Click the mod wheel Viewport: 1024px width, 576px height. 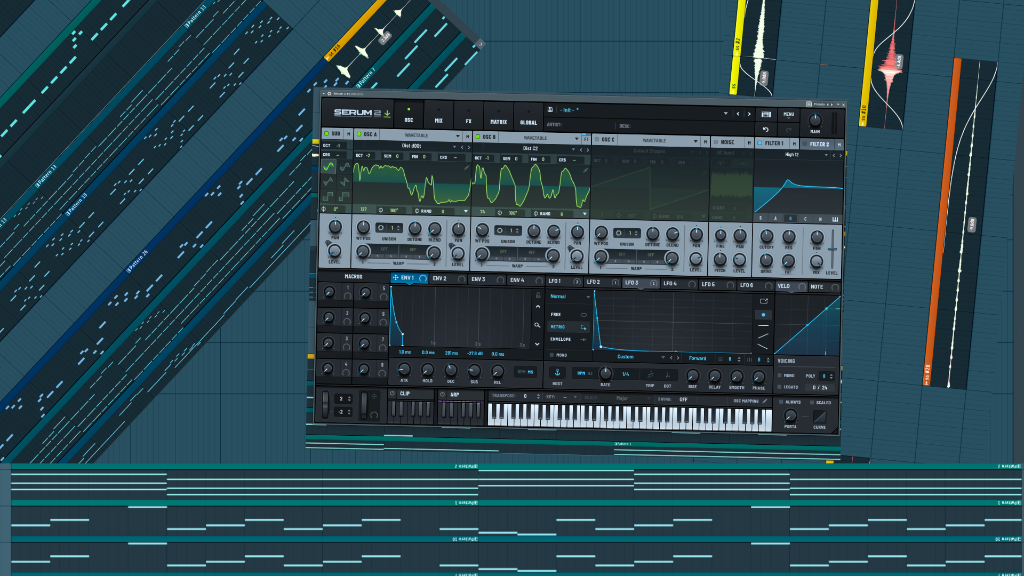364,406
